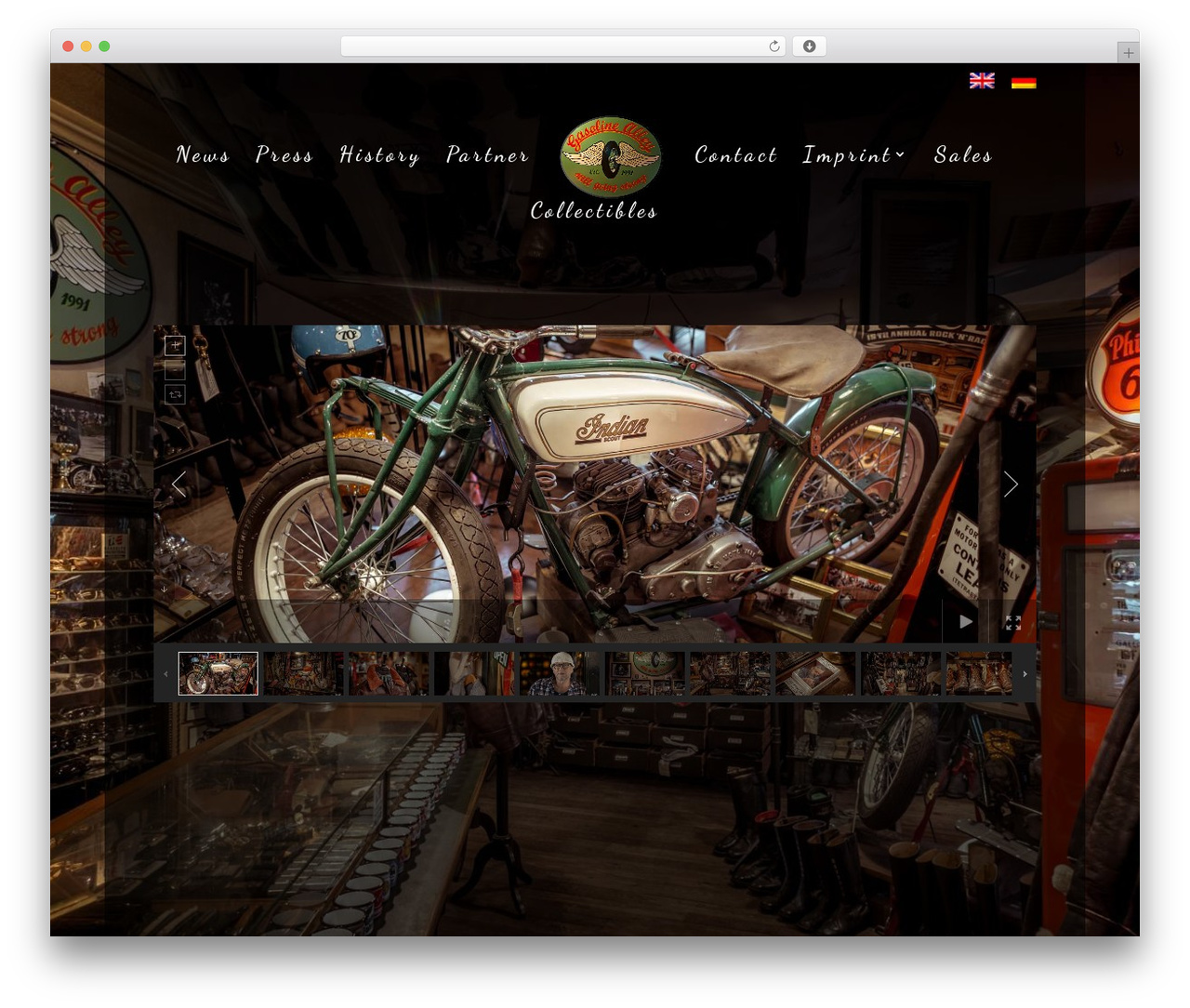Advance thumbnail strip with right arrow
Viewport: 1190px width, 1008px height.
[x=1025, y=673]
